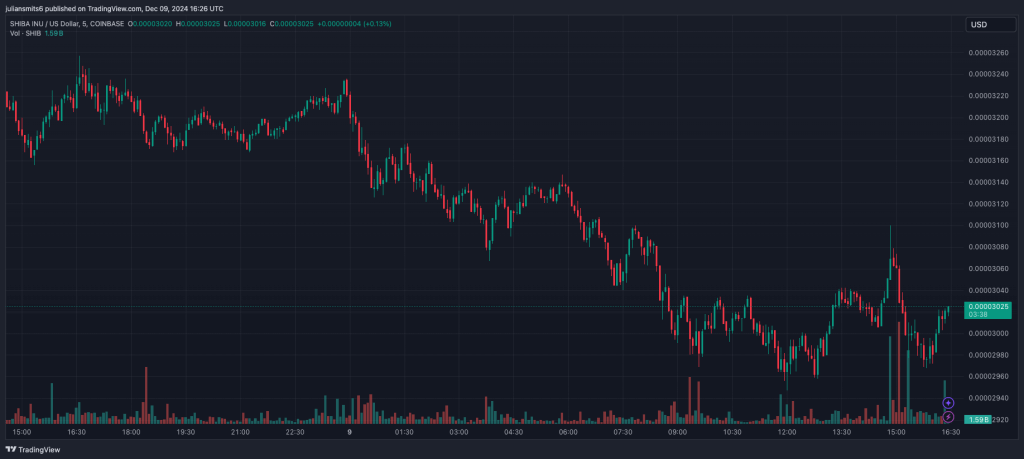Click the 10:30 time axis label
Image resolution: width=1024 pixels, height=459 pixels.
(732, 432)
